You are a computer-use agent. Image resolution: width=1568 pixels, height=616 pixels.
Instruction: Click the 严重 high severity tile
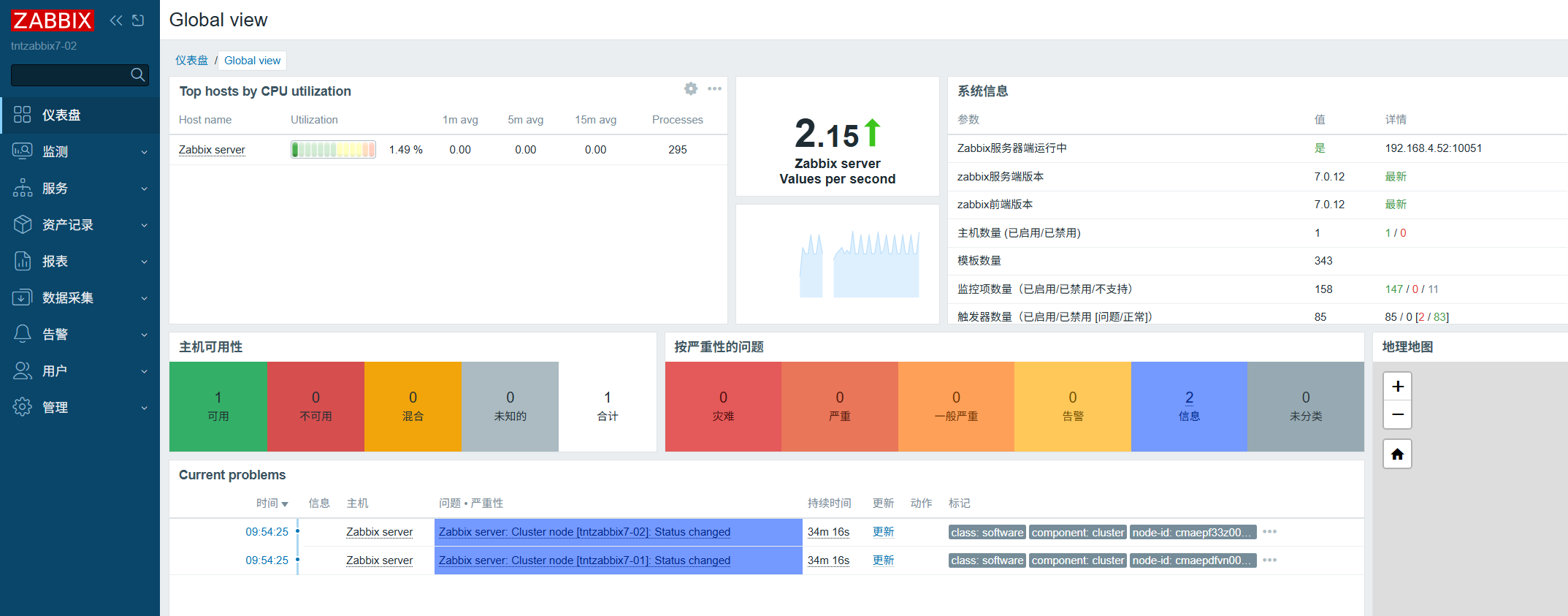pos(840,406)
